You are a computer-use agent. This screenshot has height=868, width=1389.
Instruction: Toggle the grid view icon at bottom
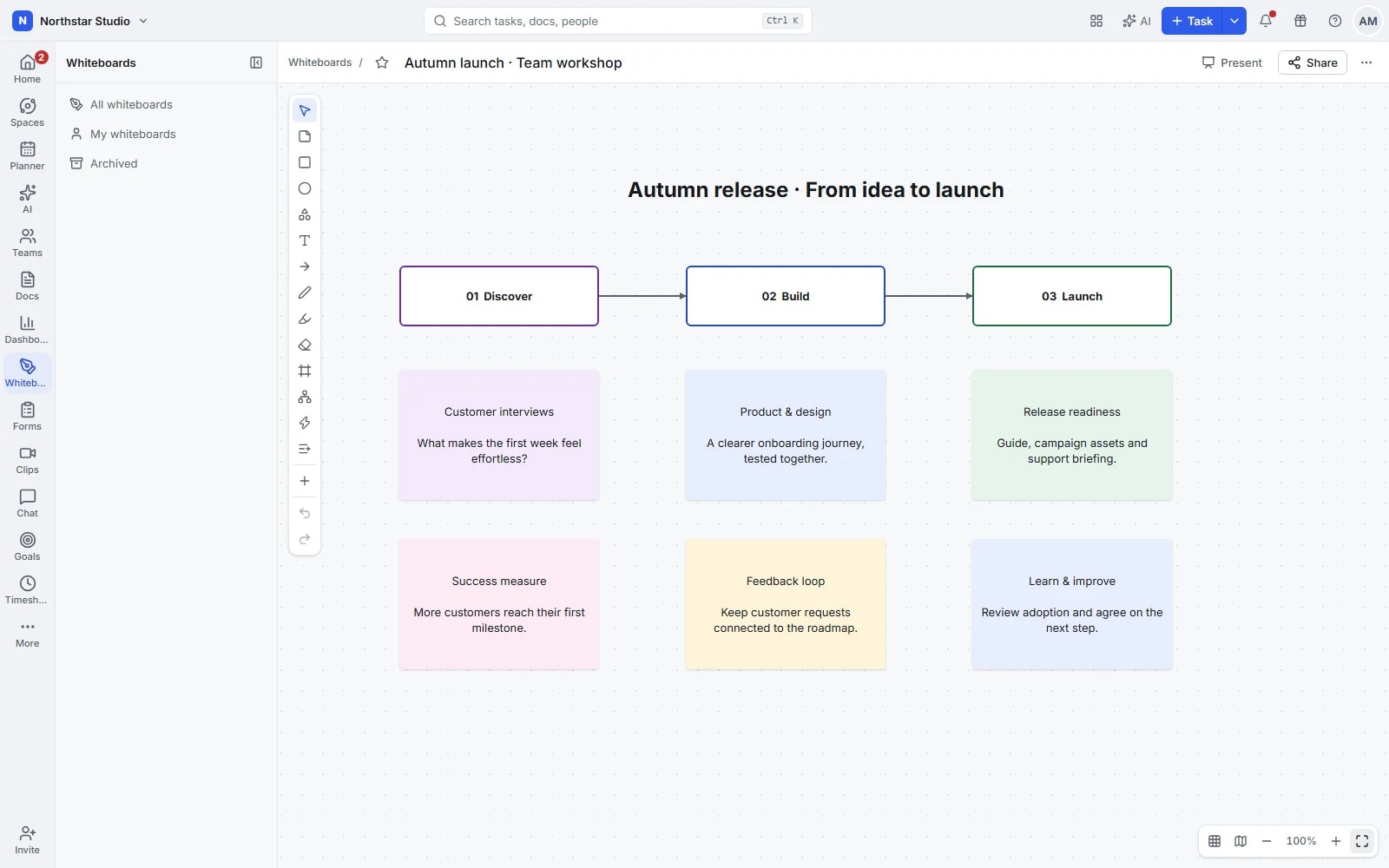[x=1215, y=841]
